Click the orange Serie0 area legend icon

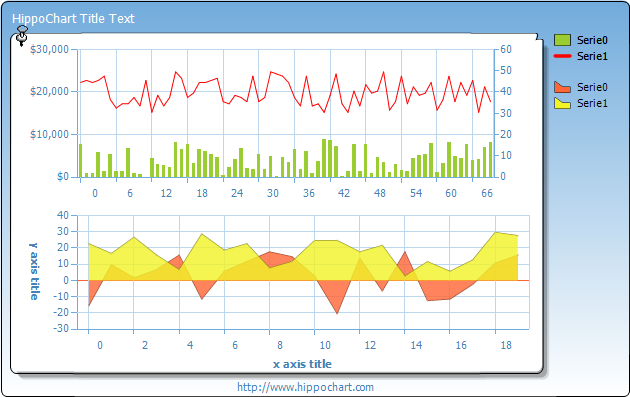coord(562,87)
